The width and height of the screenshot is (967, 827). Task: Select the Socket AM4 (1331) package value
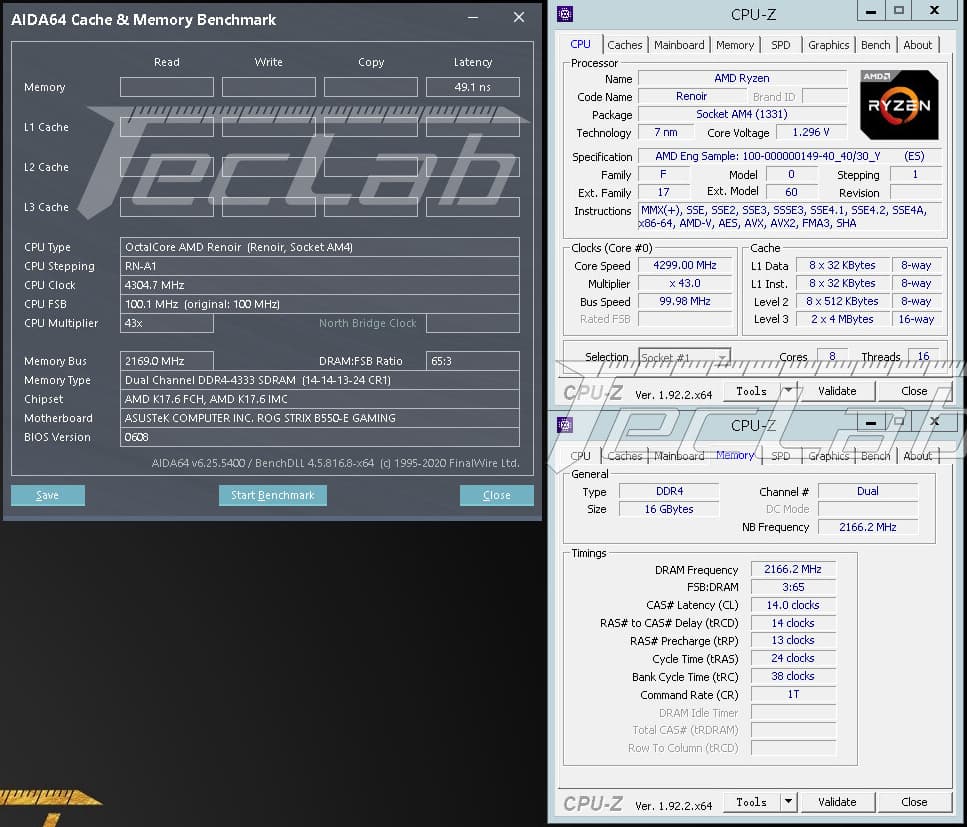point(742,114)
